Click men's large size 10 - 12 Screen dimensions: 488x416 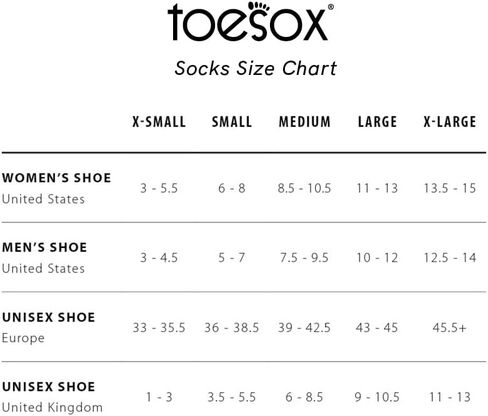point(377,258)
